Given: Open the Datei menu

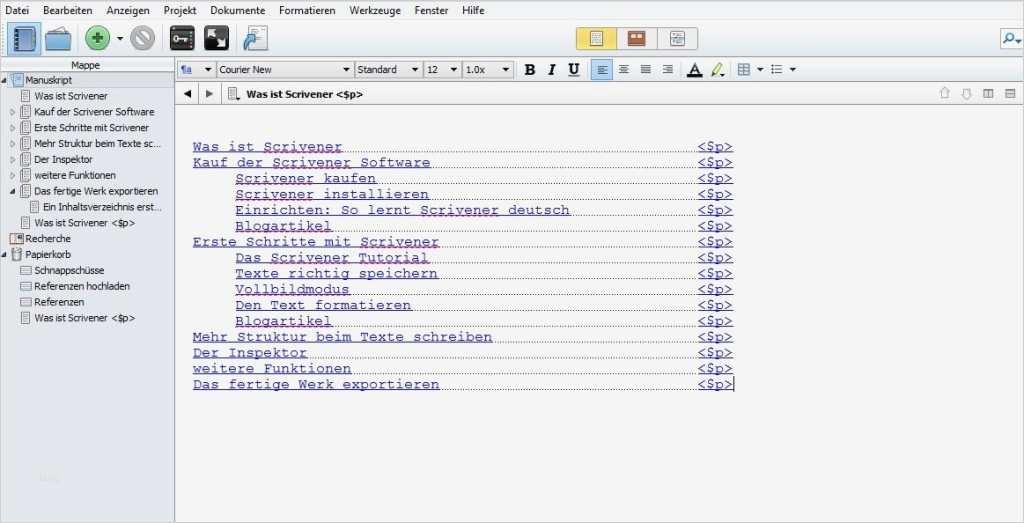Looking at the screenshot, I should pyautogui.click(x=17, y=10).
